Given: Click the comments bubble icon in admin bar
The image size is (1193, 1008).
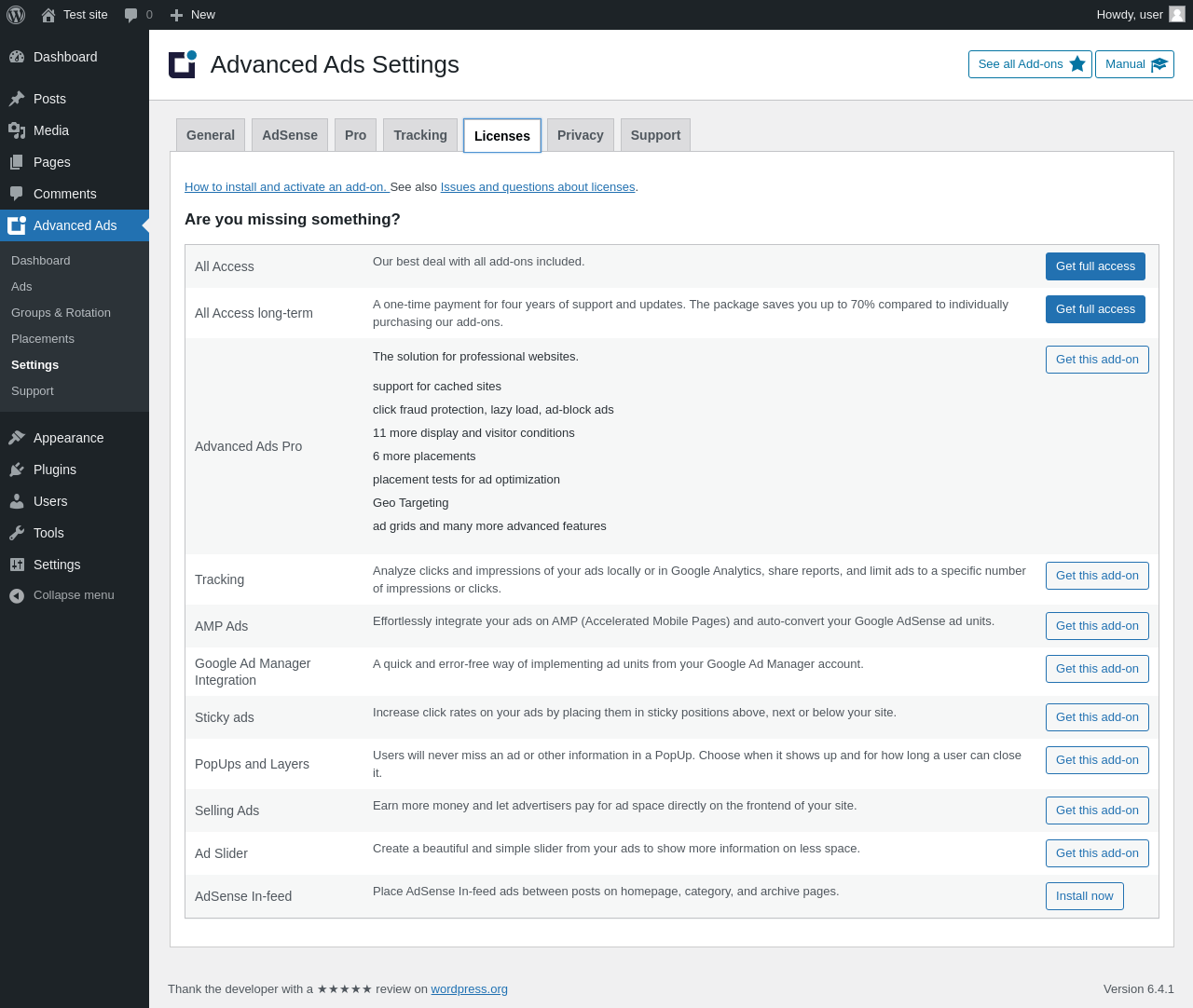Looking at the screenshot, I should point(131,15).
